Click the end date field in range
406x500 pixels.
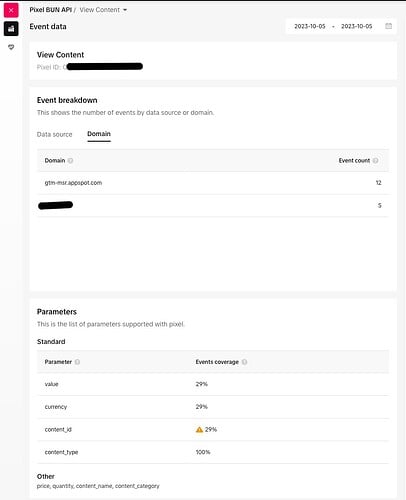pos(356,26)
